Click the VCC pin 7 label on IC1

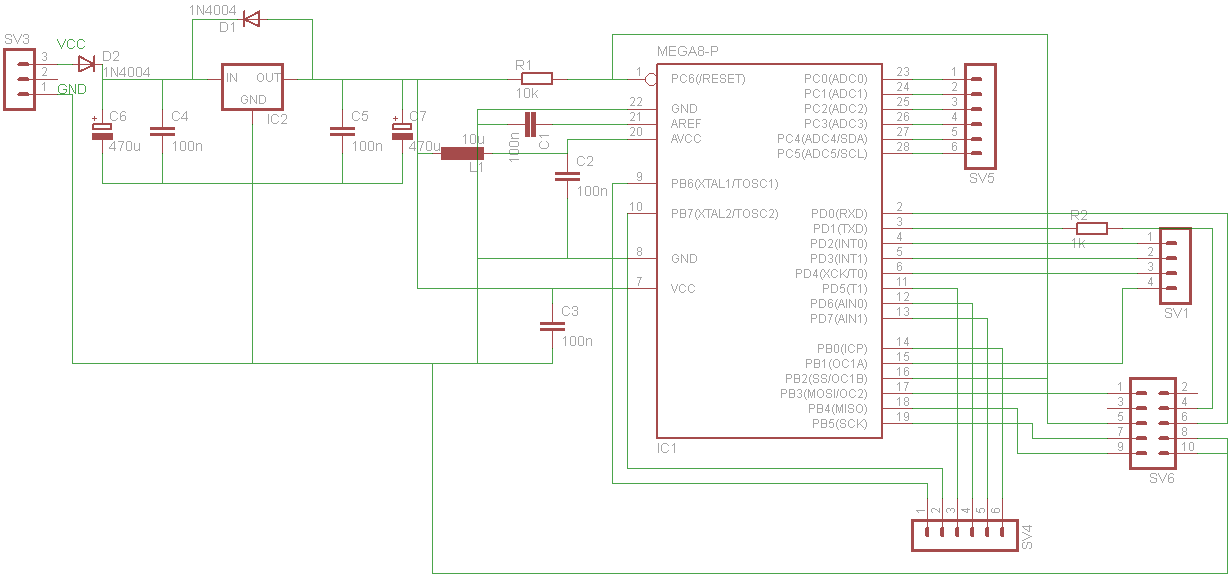(x=683, y=289)
